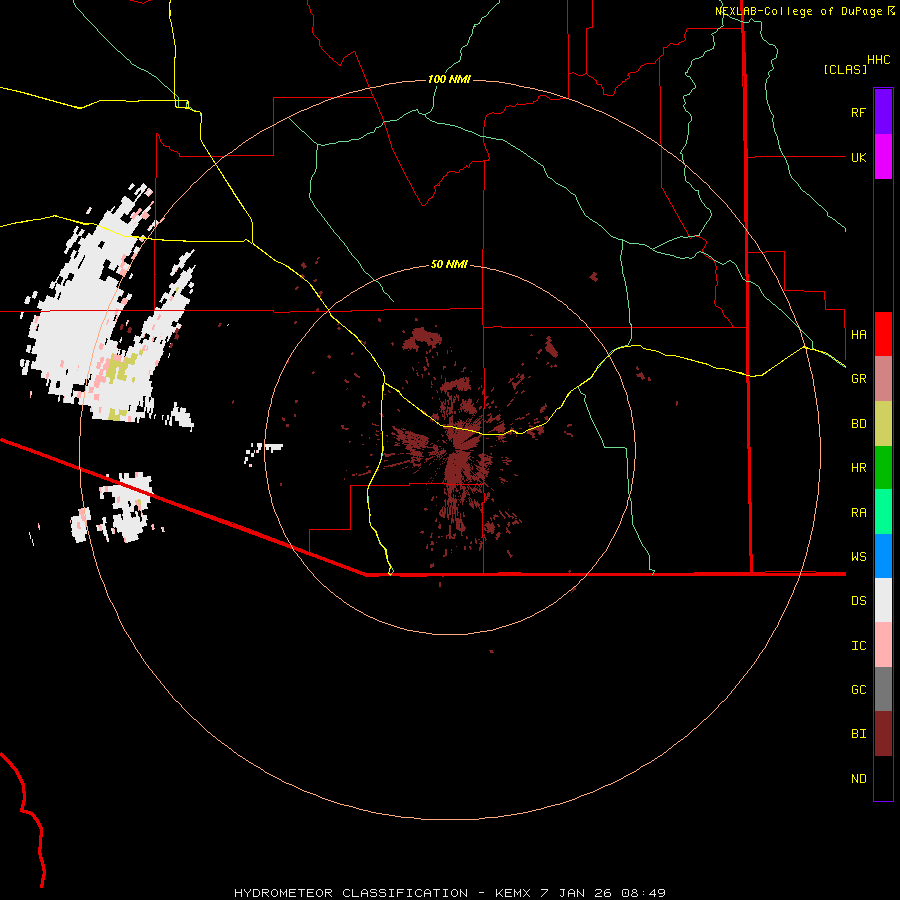This screenshot has width=900, height=900.
Task: Click the HHC product code label
Action: pyautogui.click(x=878, y=60)
